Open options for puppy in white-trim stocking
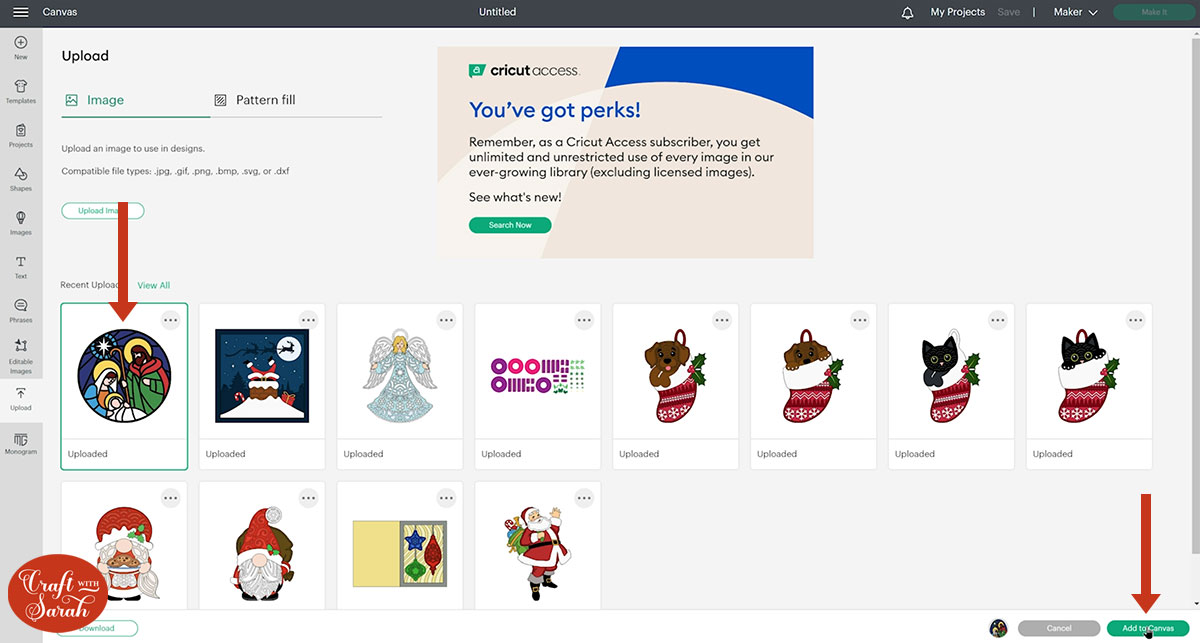 click(860, 320)
